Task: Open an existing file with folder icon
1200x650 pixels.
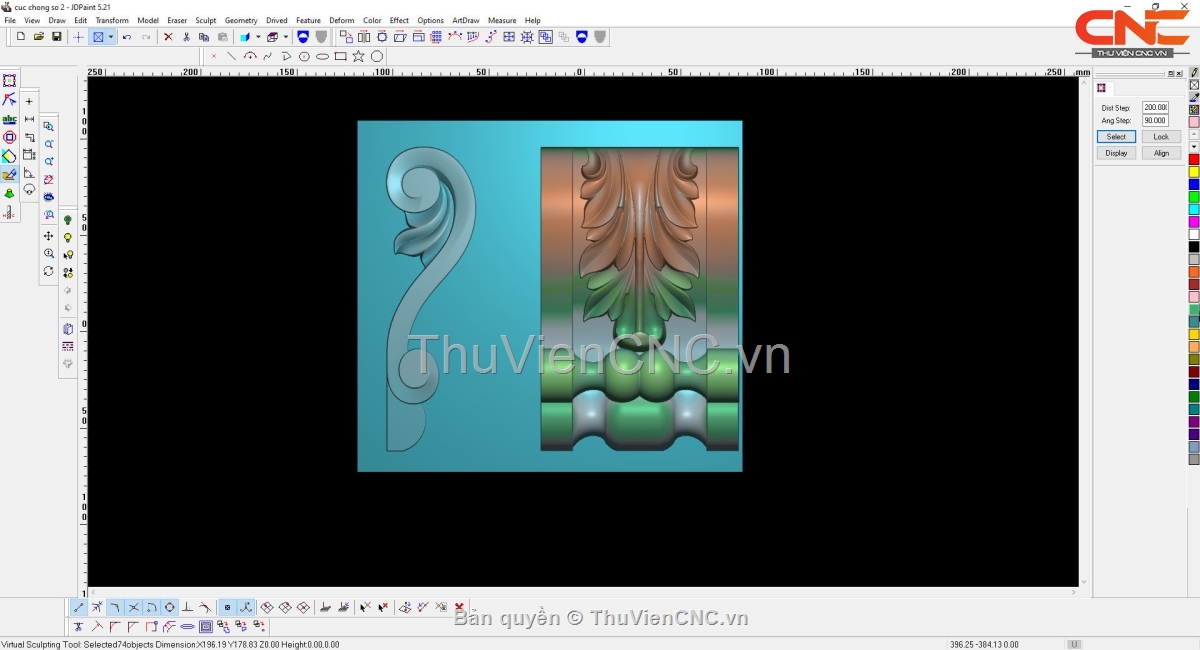Action: tap(39, 37)
